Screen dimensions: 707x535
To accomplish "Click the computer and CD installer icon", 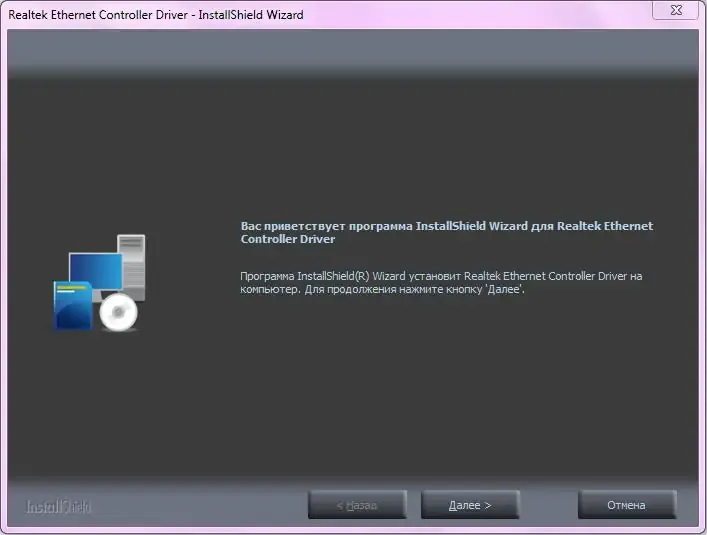I will (x=100, y=283).
